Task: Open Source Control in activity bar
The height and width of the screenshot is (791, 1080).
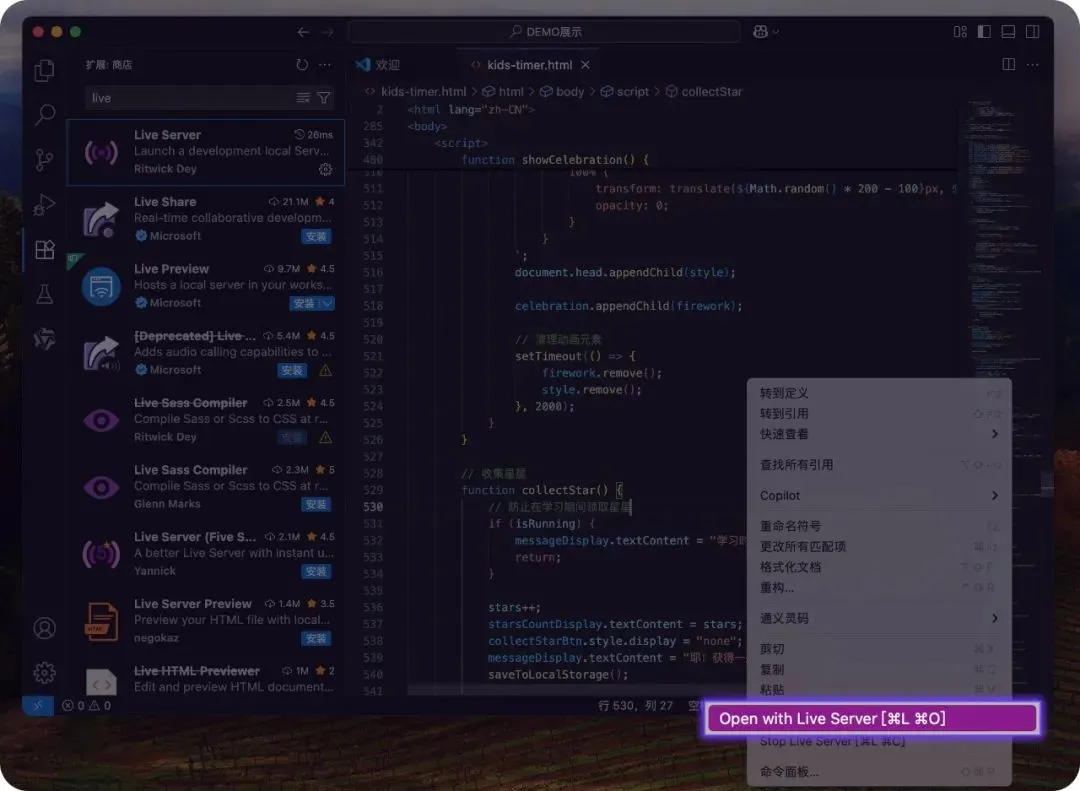Action: (45, 159)
